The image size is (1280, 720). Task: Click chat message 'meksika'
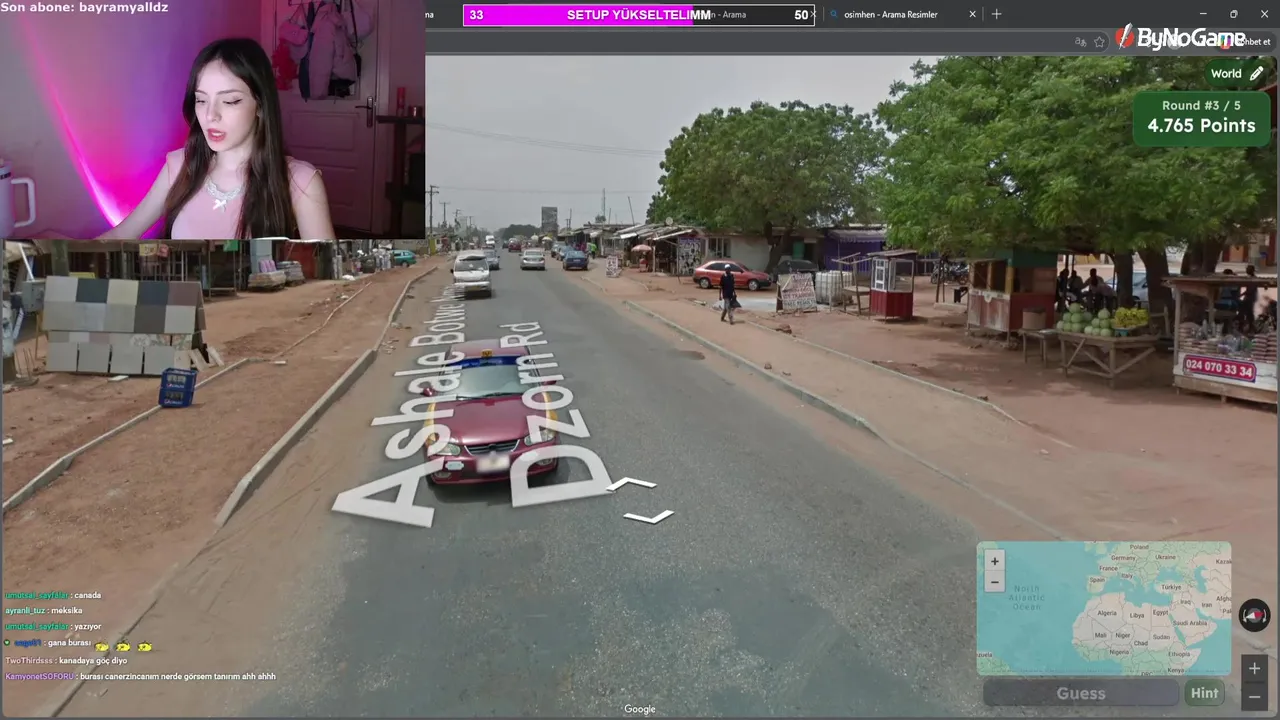click(66, 610)
